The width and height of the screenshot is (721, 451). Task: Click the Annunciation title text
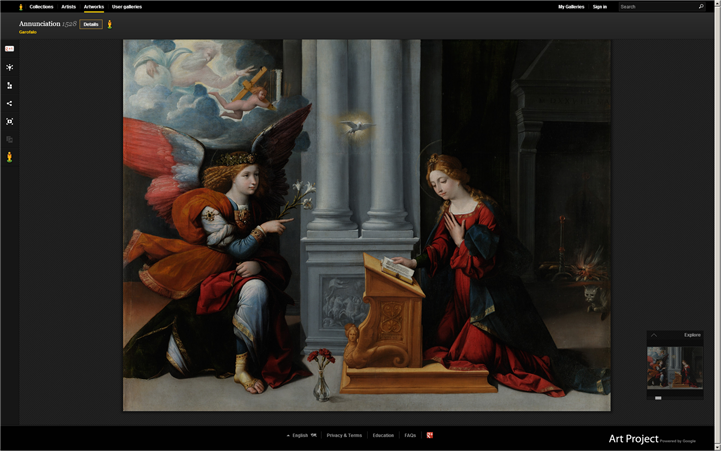[x=40, y=23]
